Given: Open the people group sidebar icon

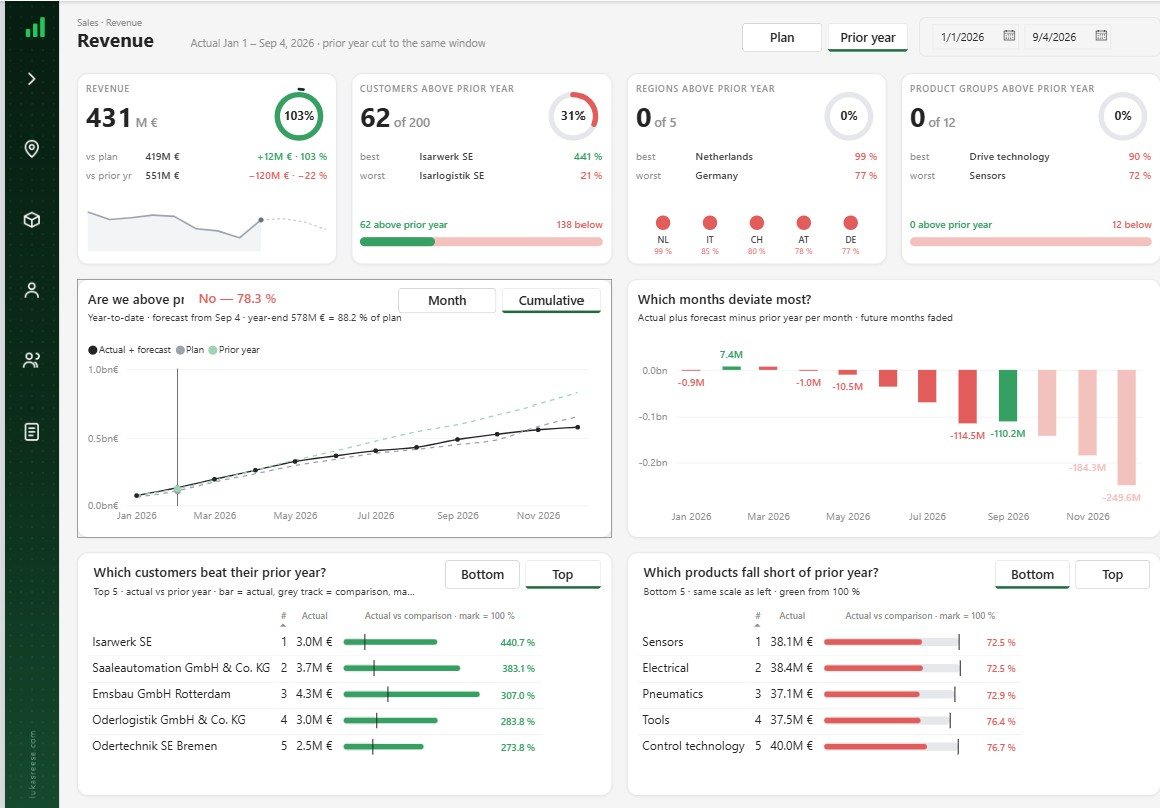Looking at the screenshot, I should 31,360.
